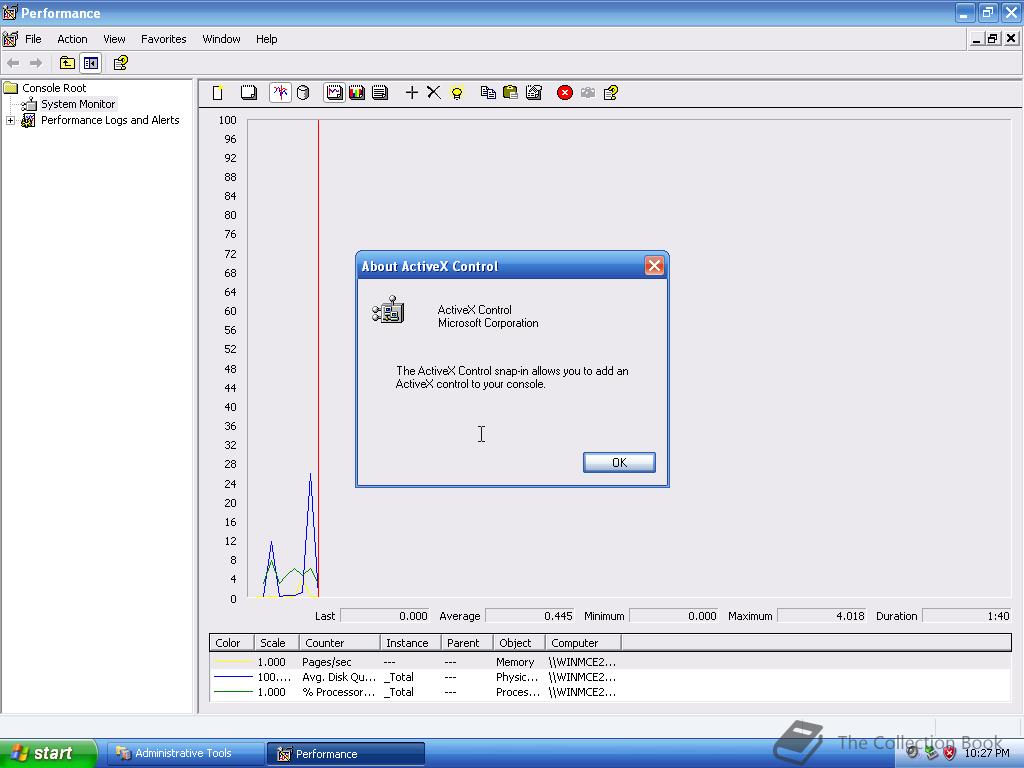Click the Paste Counter List icon
Viewport: 1024px width, 768px height.
point(511,93)
